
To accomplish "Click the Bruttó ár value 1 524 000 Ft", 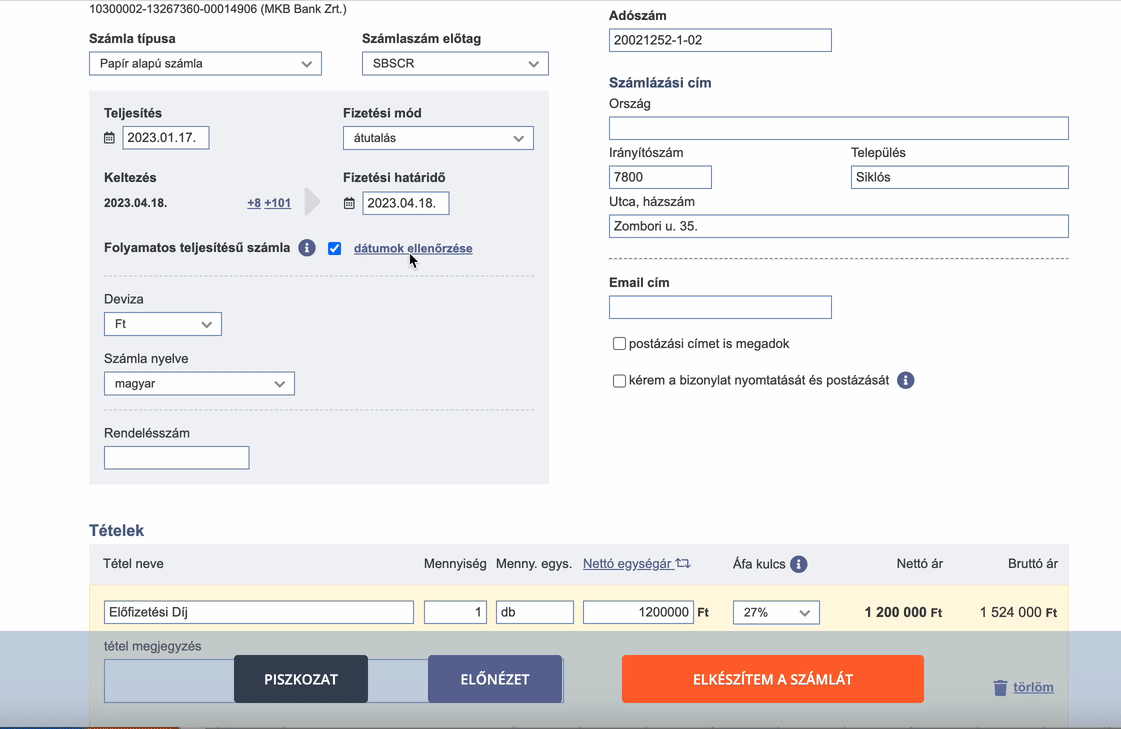I will pos(1018,613).
